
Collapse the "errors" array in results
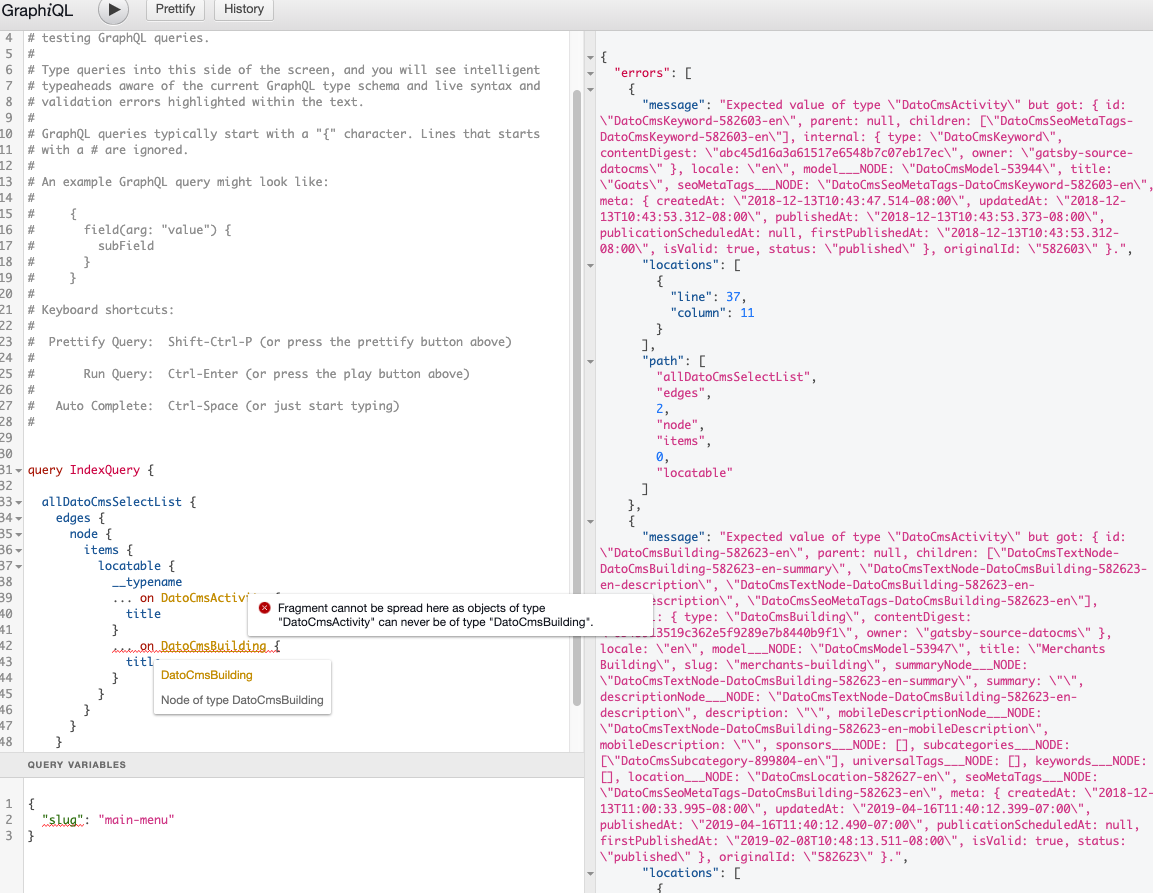click(590, 74)
